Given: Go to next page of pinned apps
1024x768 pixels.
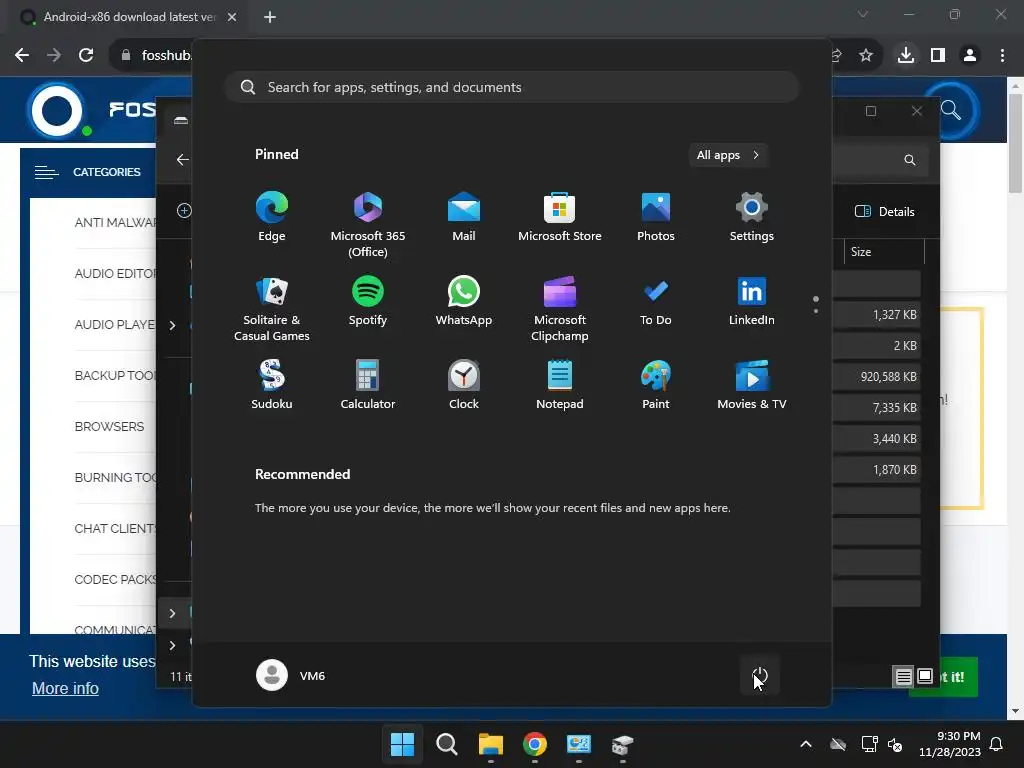Looking at the screenshot, I should (816, 311).
